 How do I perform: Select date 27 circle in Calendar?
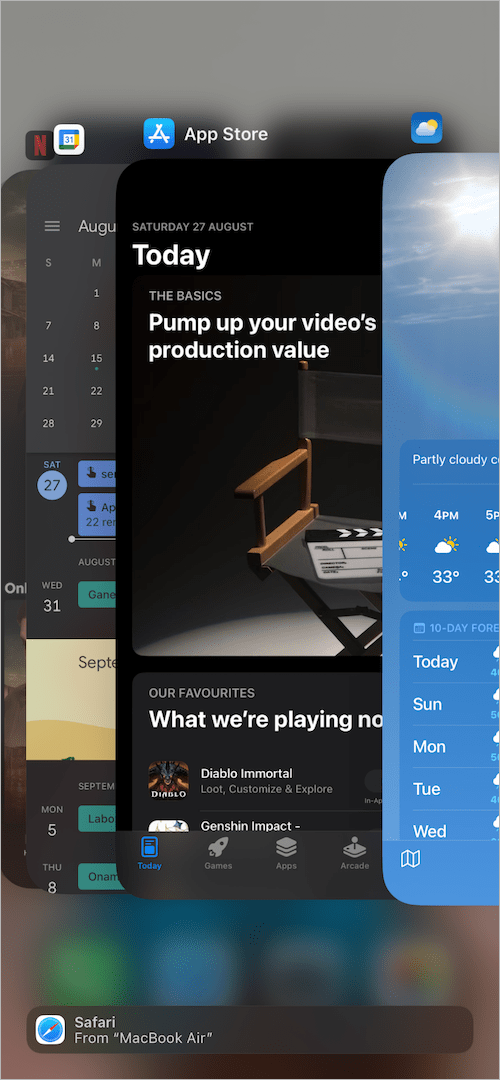[52, 485]
